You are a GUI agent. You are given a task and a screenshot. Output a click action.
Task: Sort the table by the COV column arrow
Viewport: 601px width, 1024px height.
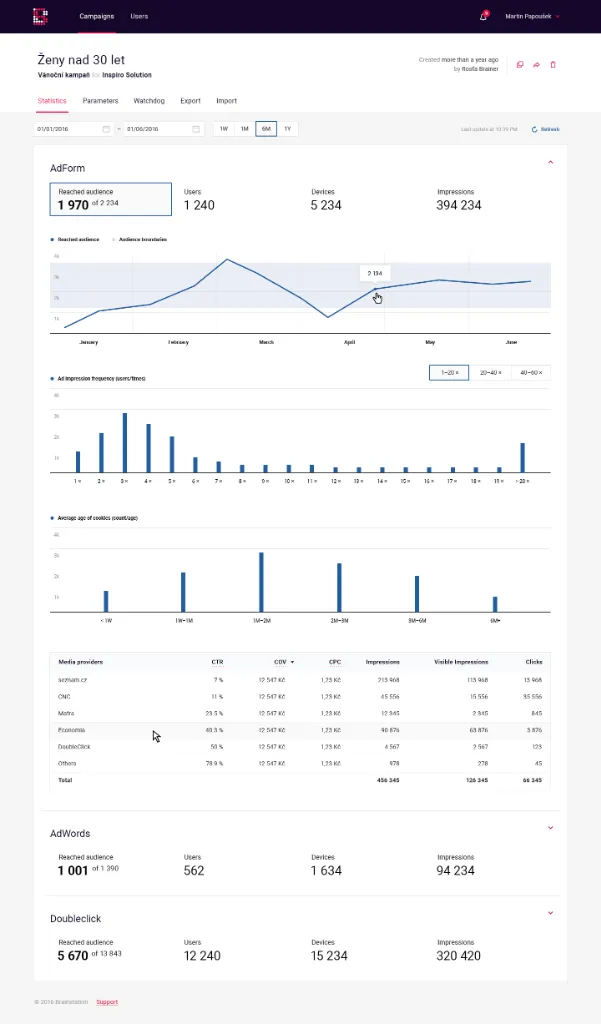click(x=292, y=662)
